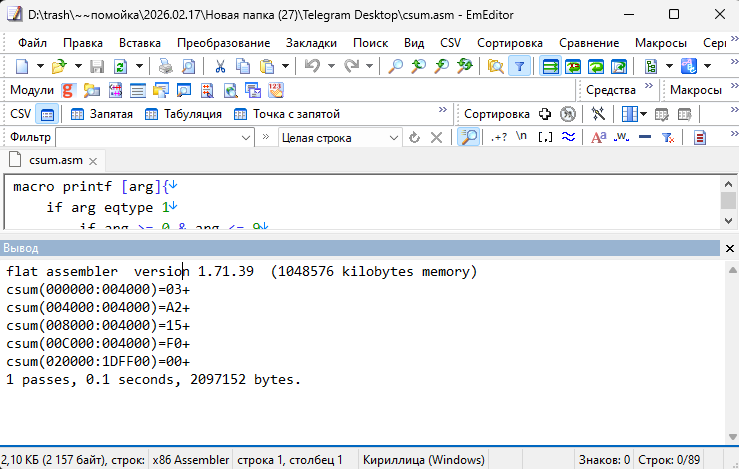Click the Find magnifier icon in toolbar
The height and width of the screenshot is (469, 739).
tap(396, 67)
